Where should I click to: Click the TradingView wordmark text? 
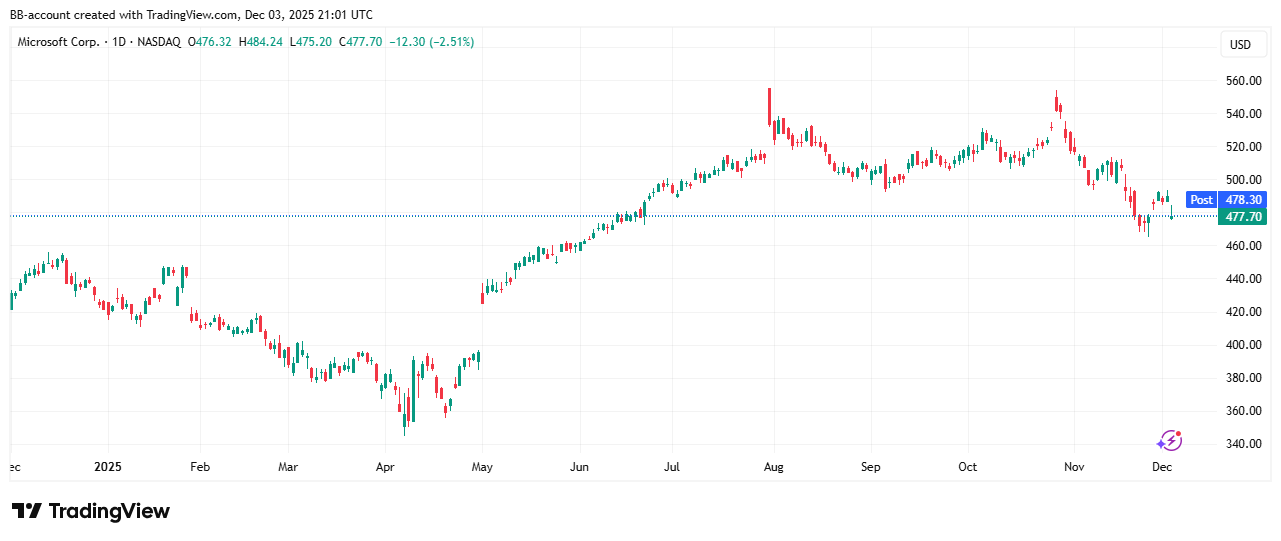click(109, 511)
